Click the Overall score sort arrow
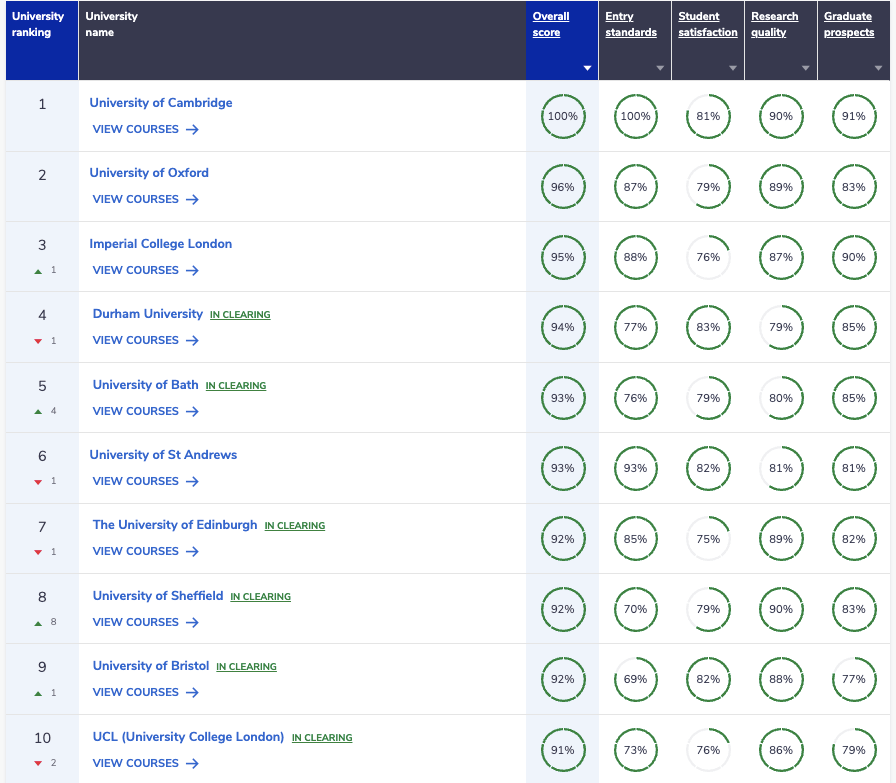The width and height of the screenshot is (896, 783). pyautogui.click(x=587, y=68)
